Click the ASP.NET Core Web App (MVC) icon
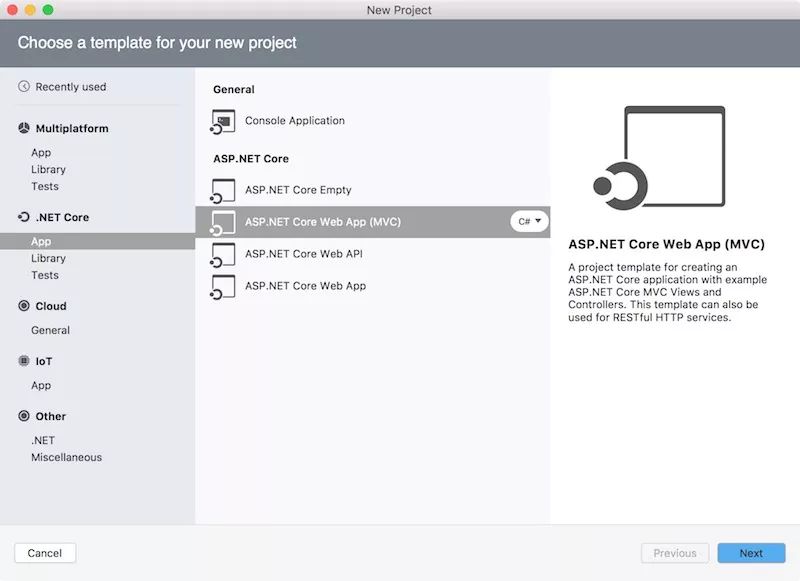Image resolution: width=800 pixels, height=581 pixels. [222, 221]
